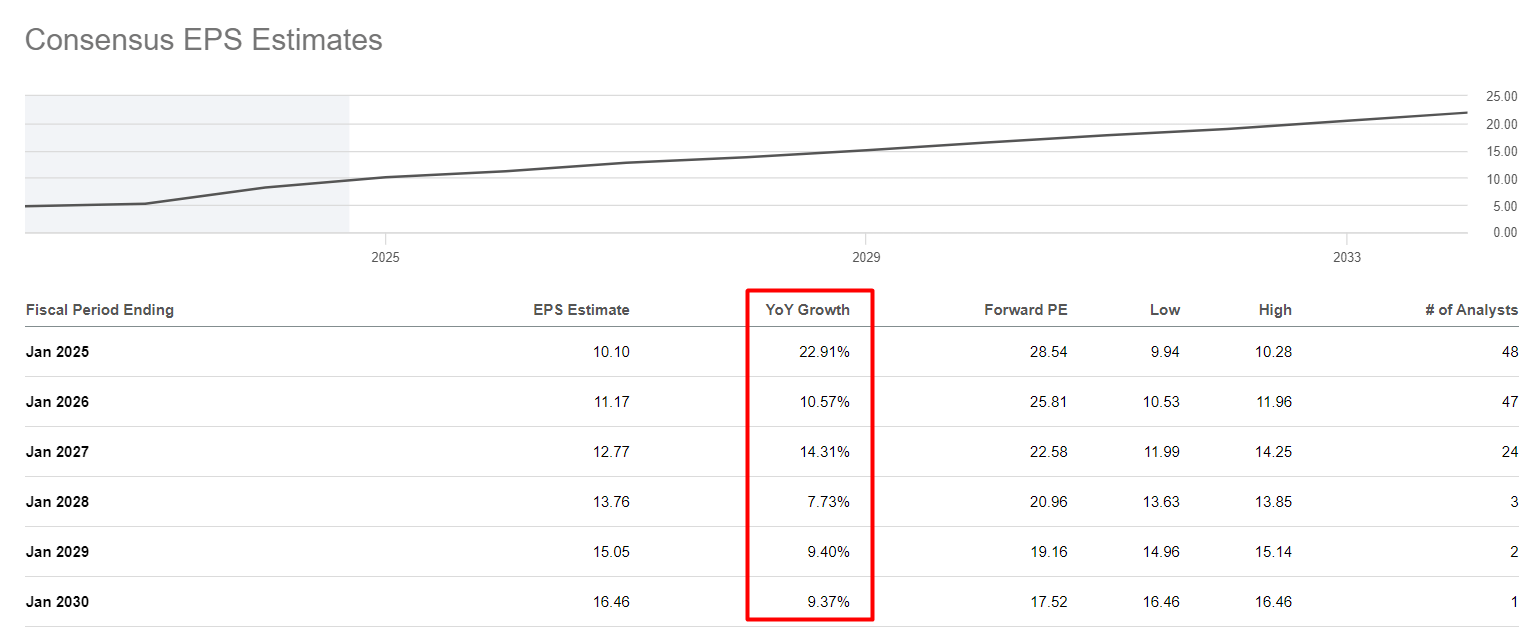Click the Jan 2027 fiscal period
1539x630 pixels.
point(57,452)
